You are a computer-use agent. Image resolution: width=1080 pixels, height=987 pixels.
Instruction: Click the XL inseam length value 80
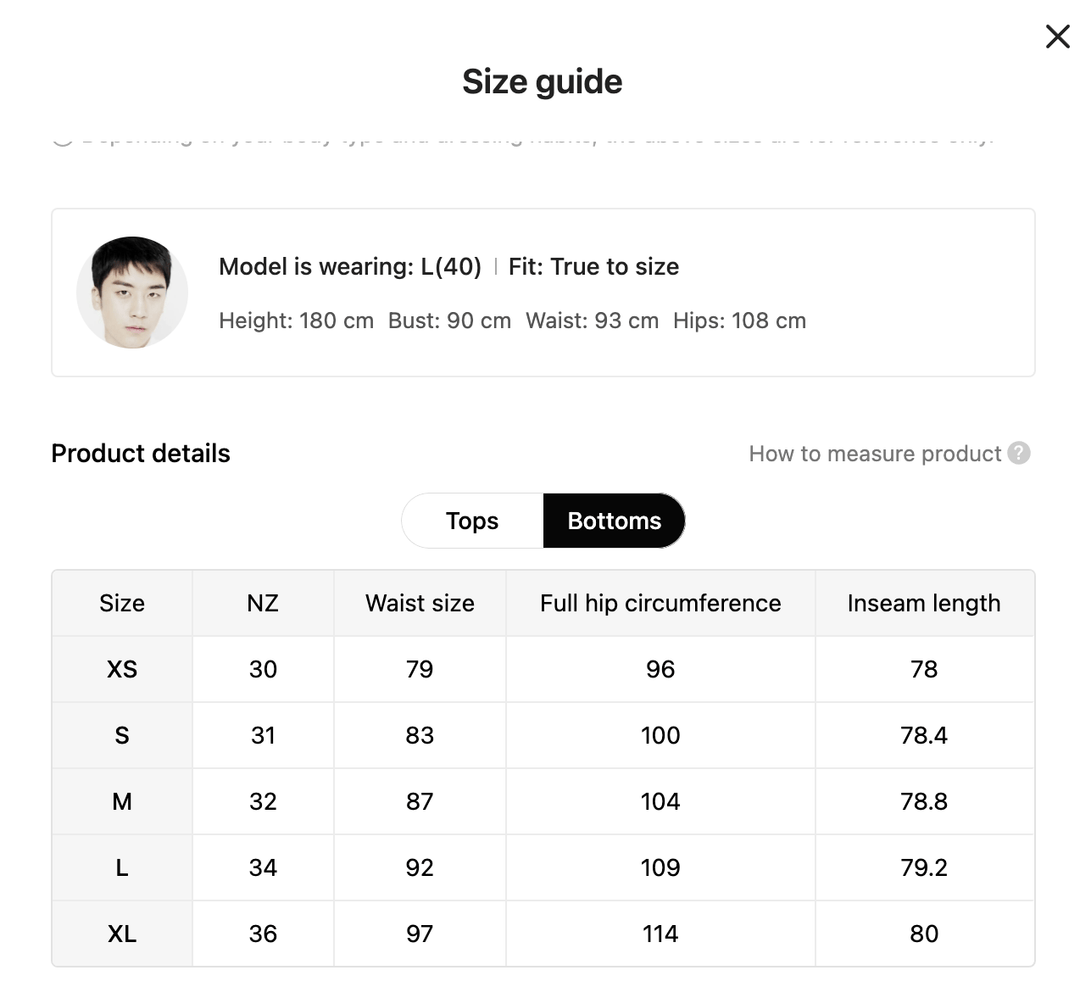coord(924,933)
